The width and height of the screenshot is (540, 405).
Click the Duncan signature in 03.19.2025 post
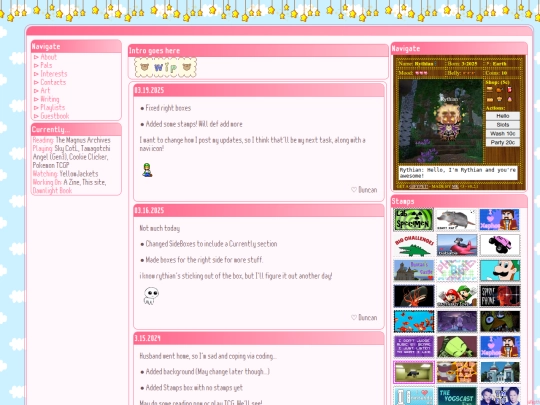(x=364, y=190)
